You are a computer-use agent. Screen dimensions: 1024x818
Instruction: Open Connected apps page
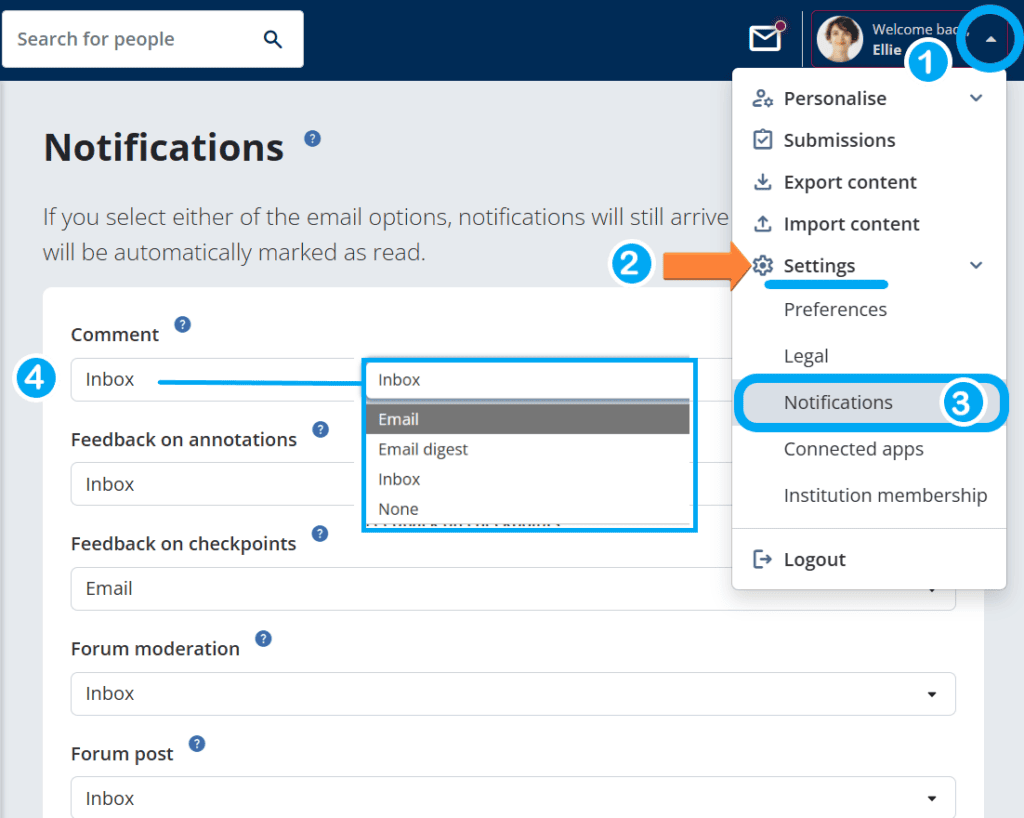854,449
